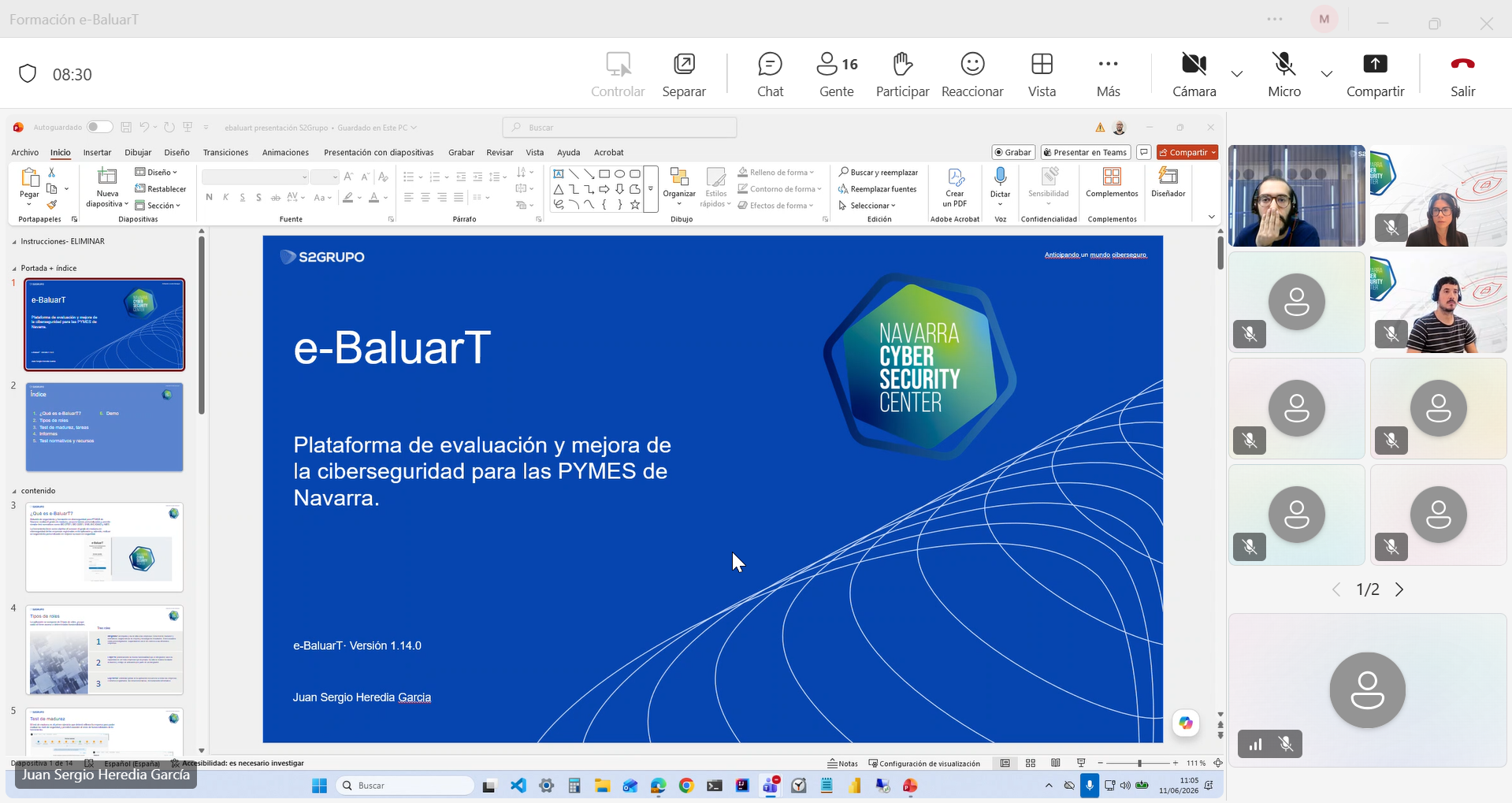Show the Gente participants list
This screenshot has height=803, width=1512.
point(837,75)
